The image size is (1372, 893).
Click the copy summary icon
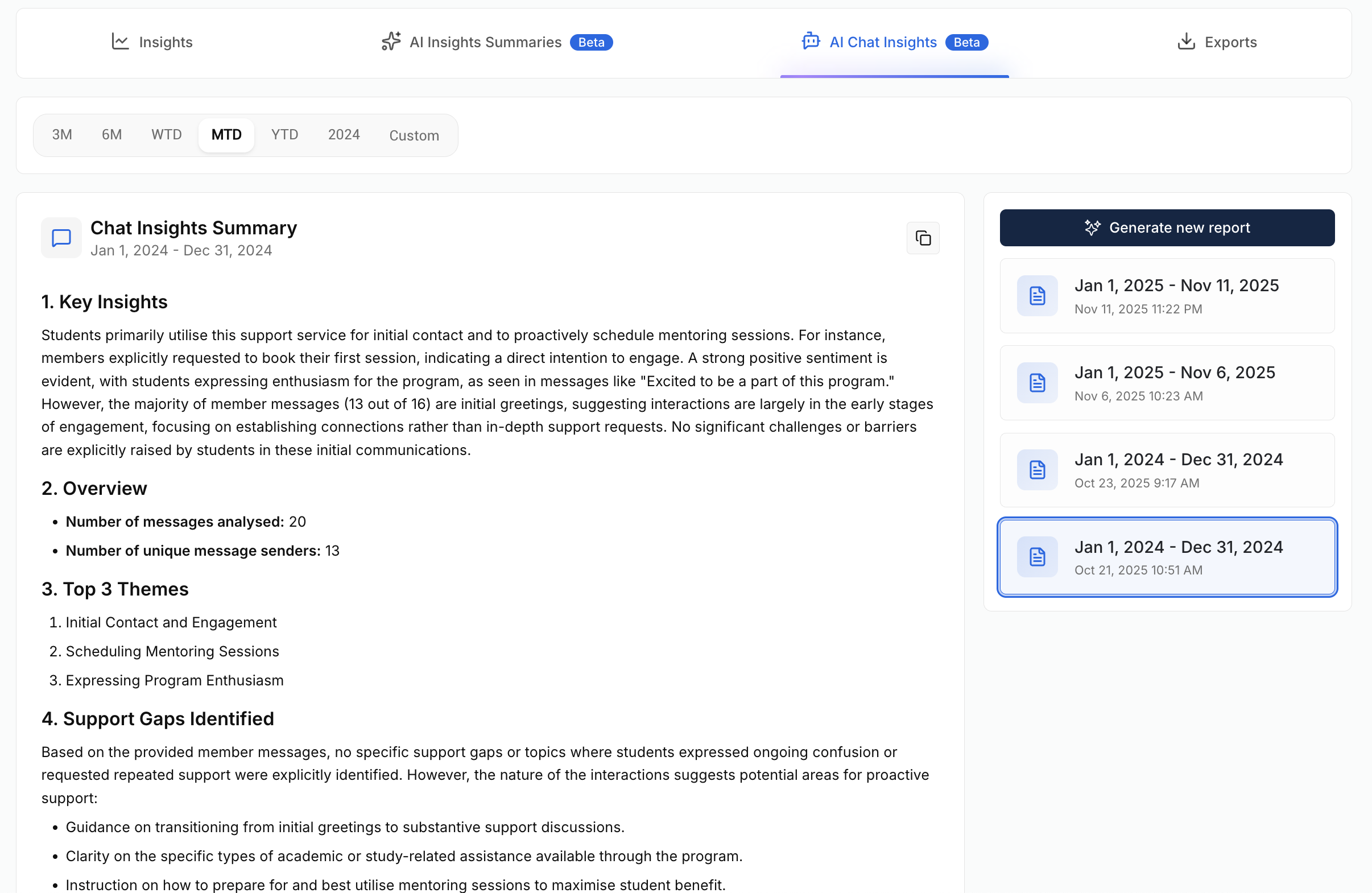click(x=923, y=238)
